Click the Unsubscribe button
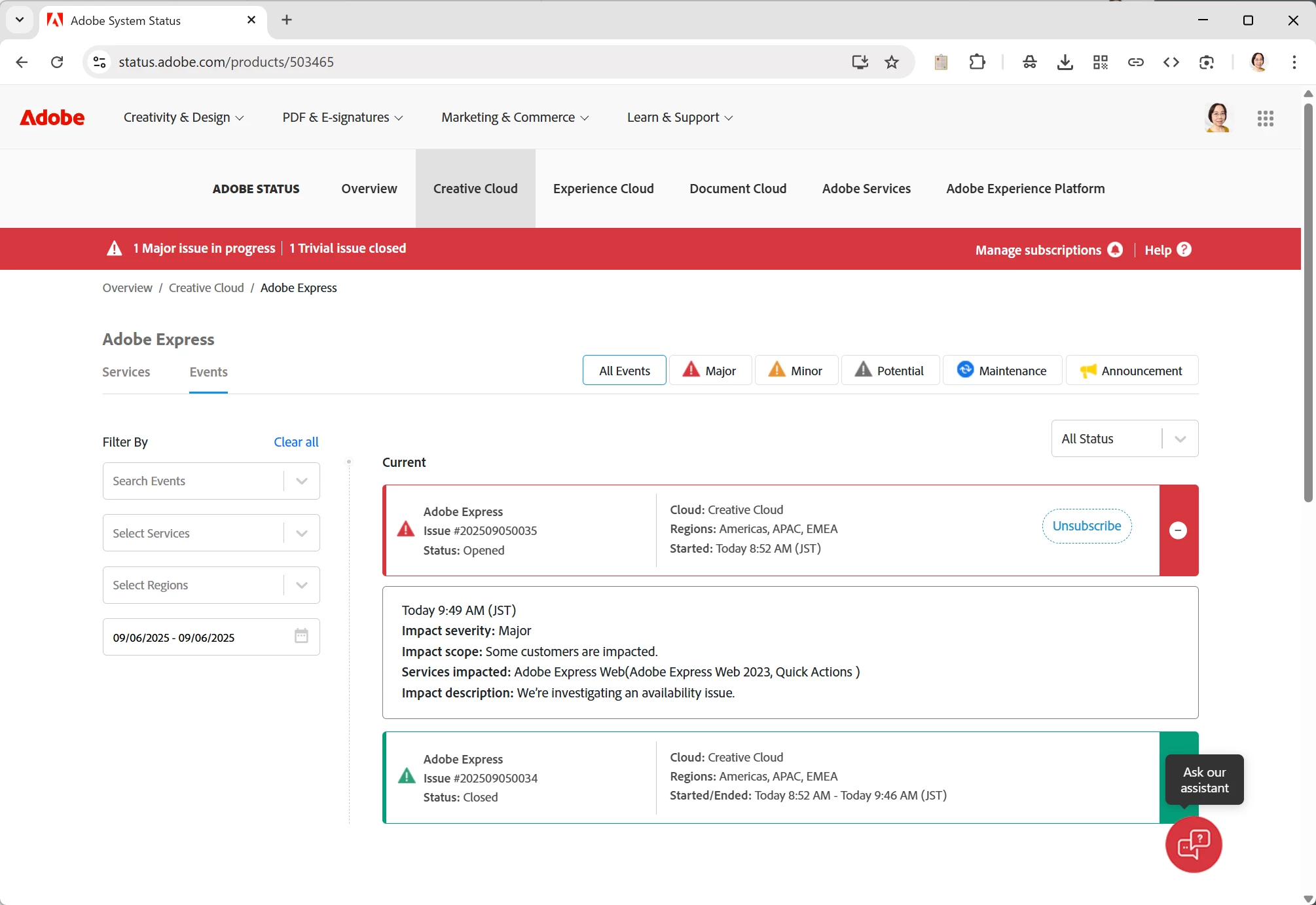The width and height of the screenshot is (1316, 905). [x=1086, y=526]
